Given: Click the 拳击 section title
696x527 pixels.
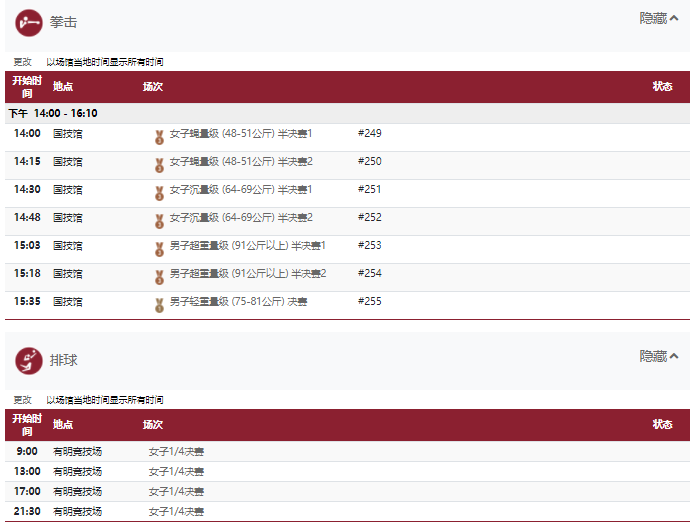Looking at the screenshot, I should pyautogui.click(x=63, y=22).
